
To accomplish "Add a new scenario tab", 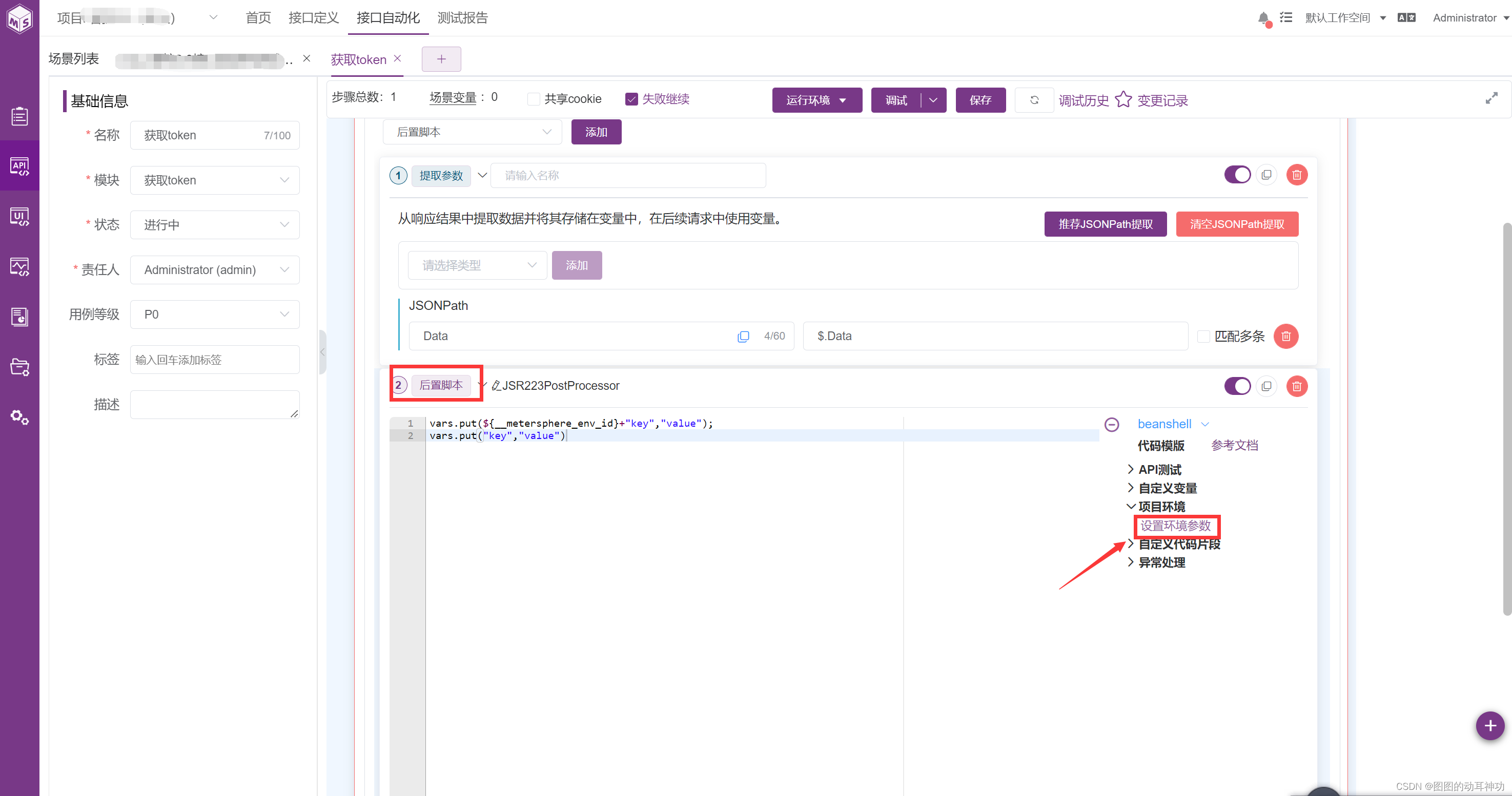I will click(441, 59).
